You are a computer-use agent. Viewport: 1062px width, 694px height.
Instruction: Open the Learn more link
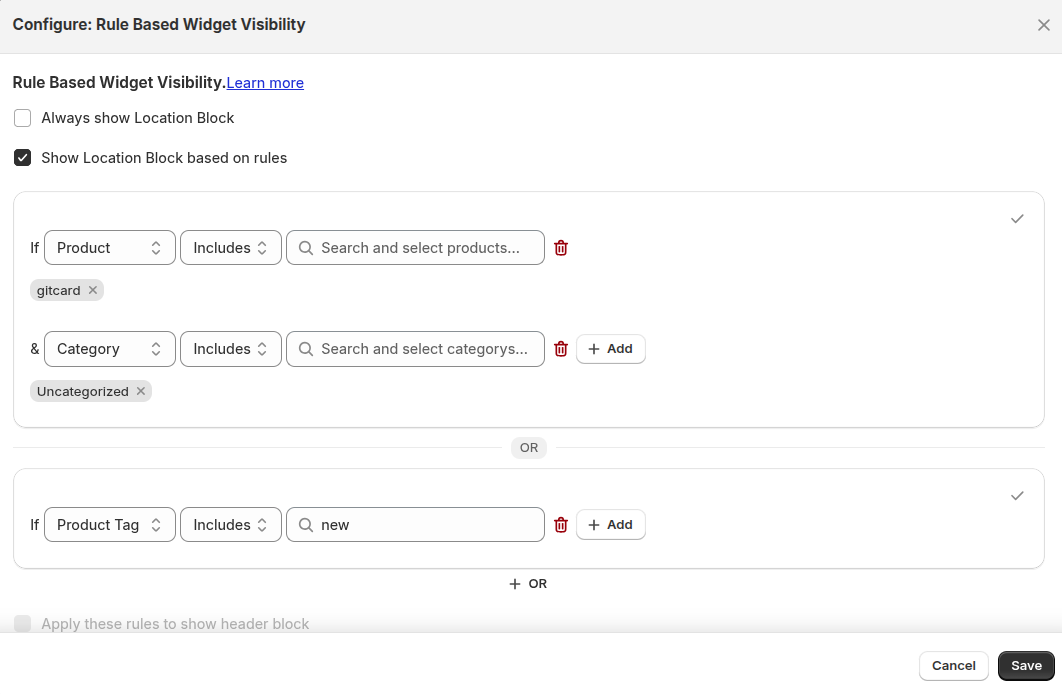pyautogui.click(x=264, y=83)
